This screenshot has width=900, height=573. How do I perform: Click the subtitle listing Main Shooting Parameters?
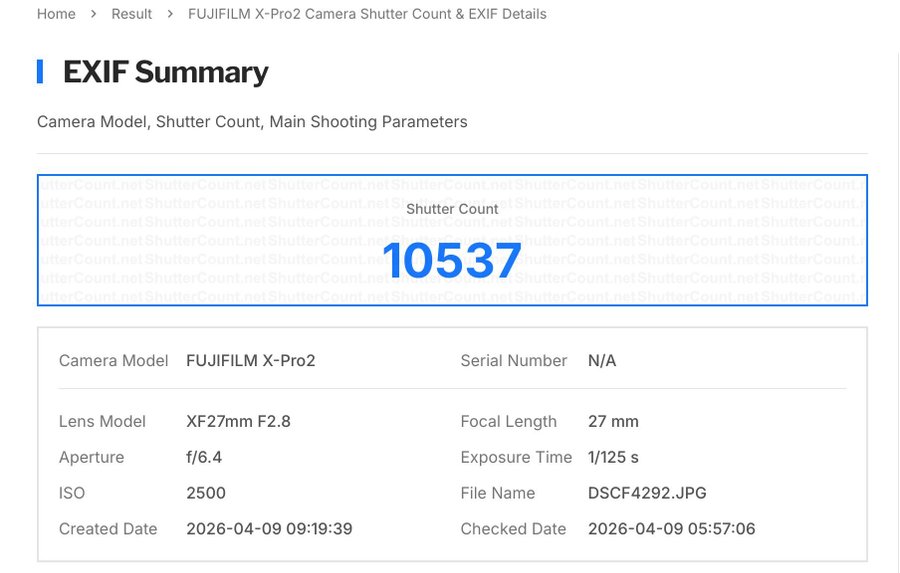click(x=252, y=122)
